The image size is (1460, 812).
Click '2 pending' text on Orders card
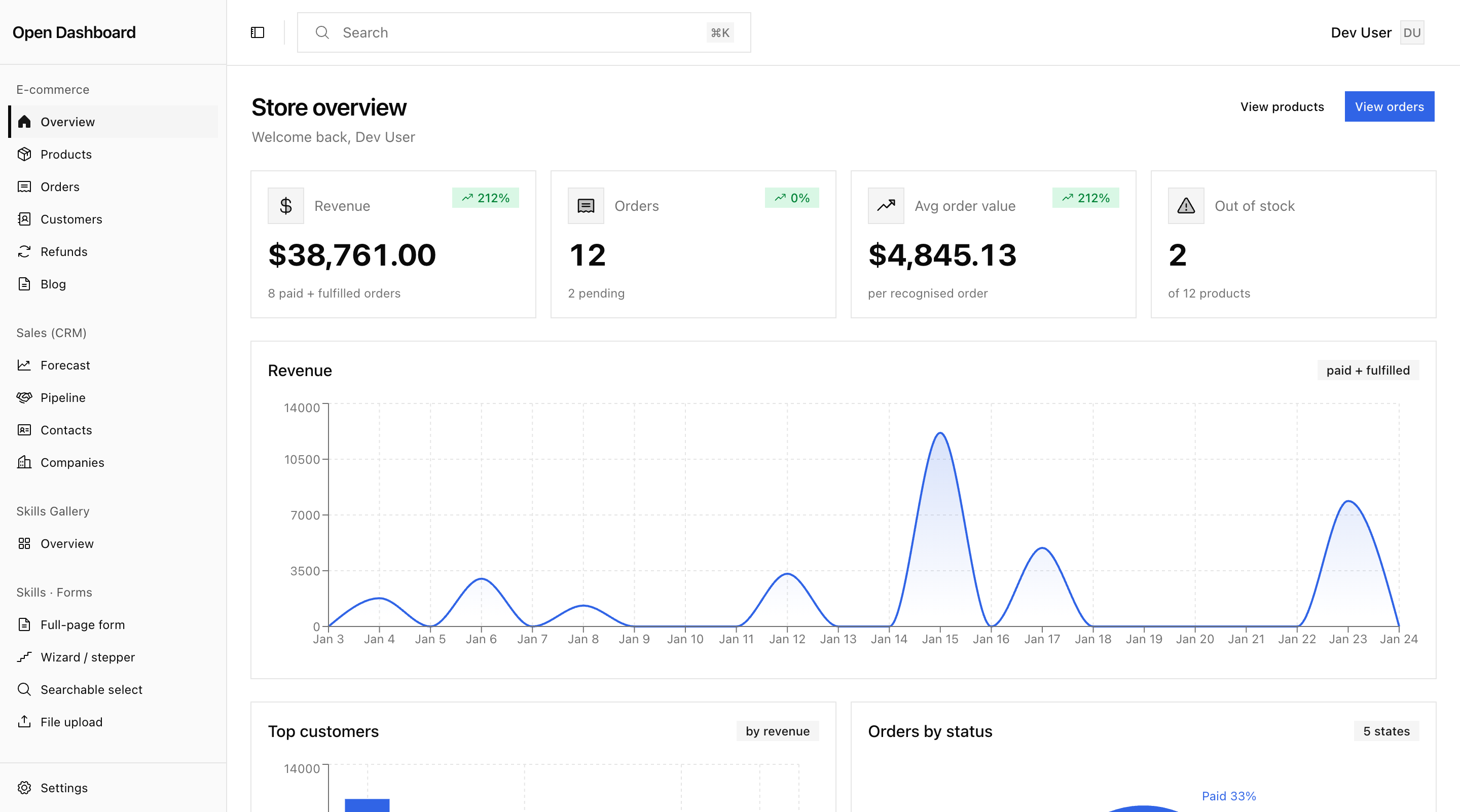coord(596,293)
